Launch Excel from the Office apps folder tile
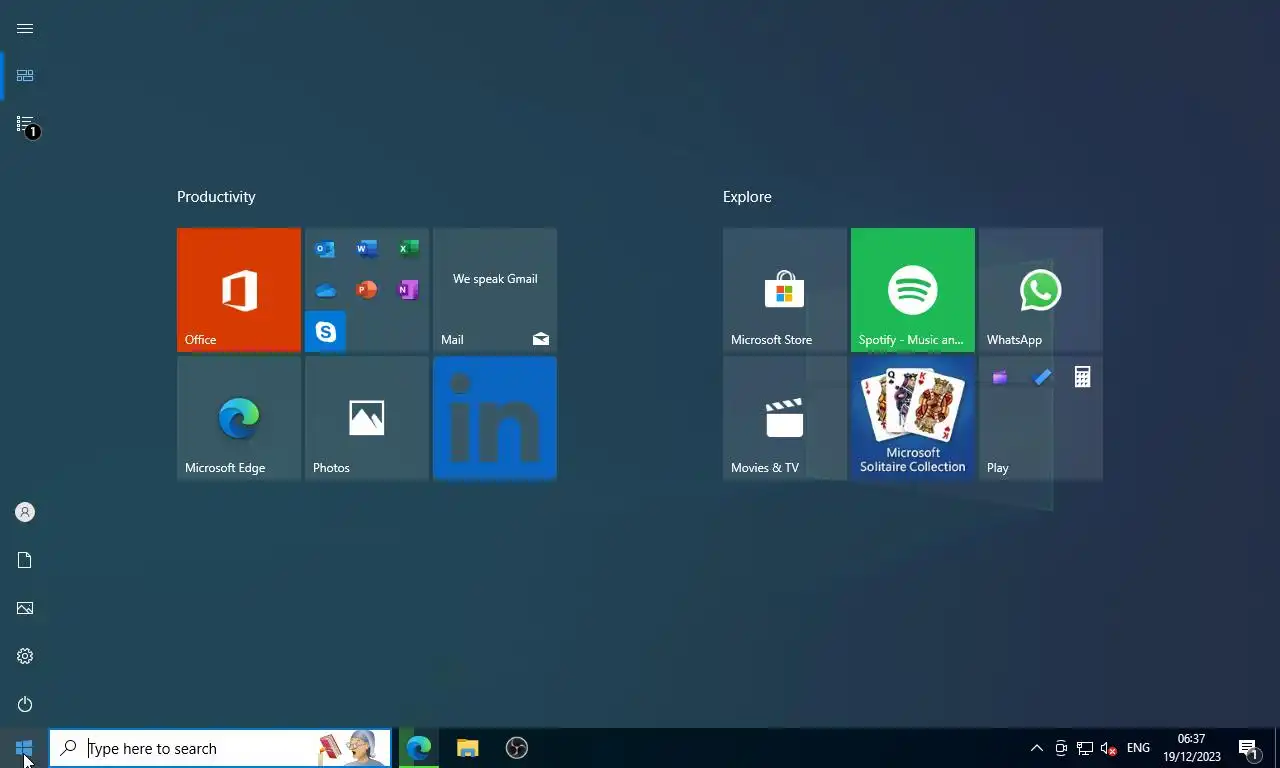This screenshot has height=768, width=1280. 408,249
